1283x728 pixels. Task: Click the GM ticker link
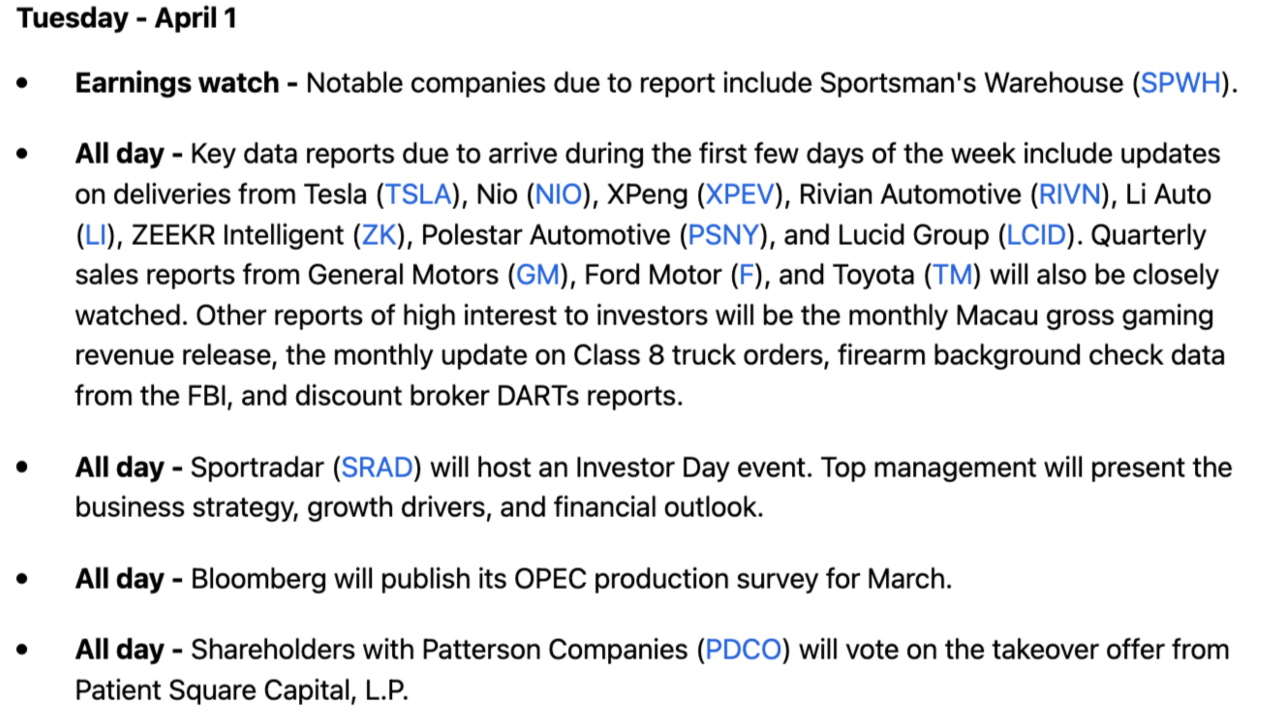point(534,275)
